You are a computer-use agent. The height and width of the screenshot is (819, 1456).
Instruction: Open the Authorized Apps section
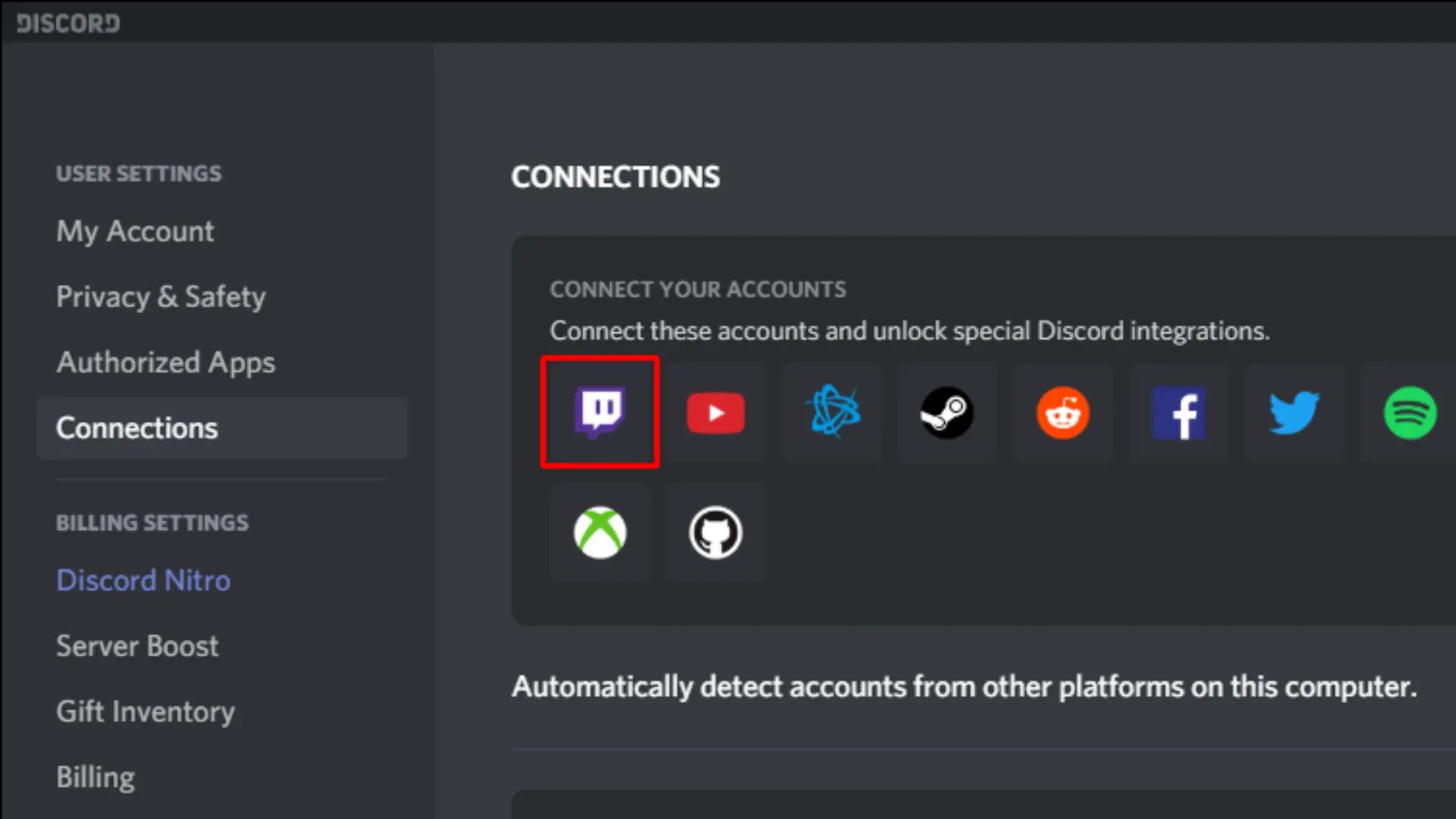click(x=165, y=362)
